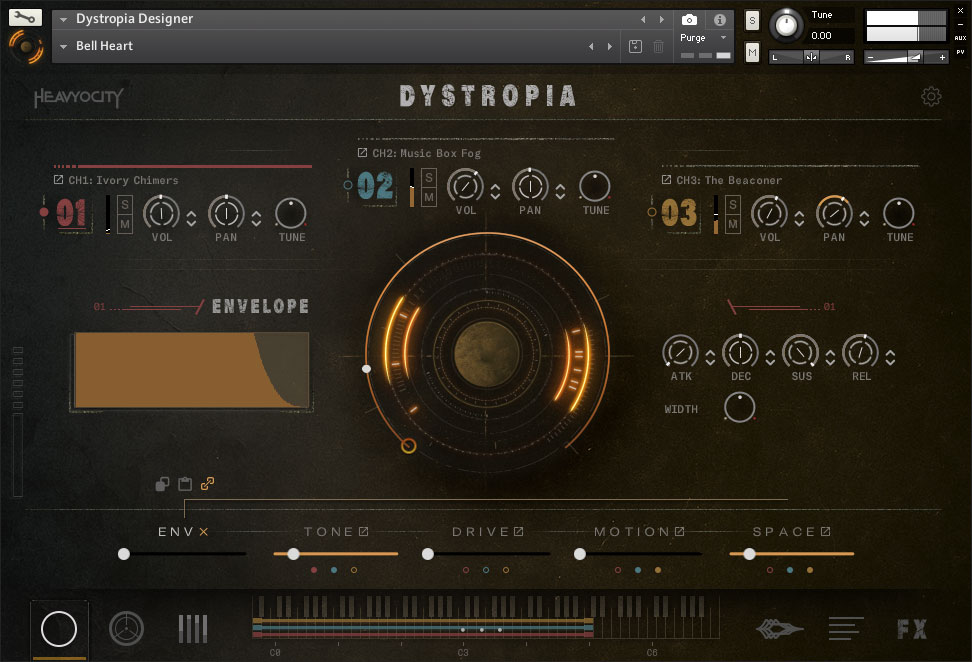Open the FX page icon
Image resolution: width=972 pixels, height=662 pixels.
point(911,629)
